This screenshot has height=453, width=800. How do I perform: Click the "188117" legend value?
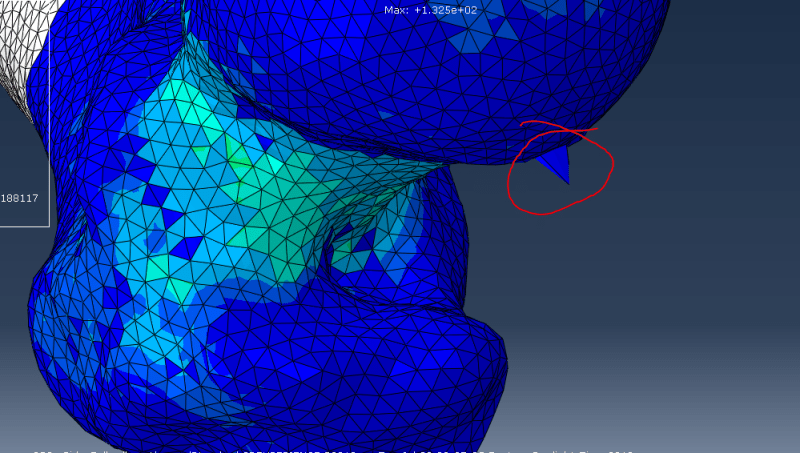pyautogui.click(x=19, y=198)
